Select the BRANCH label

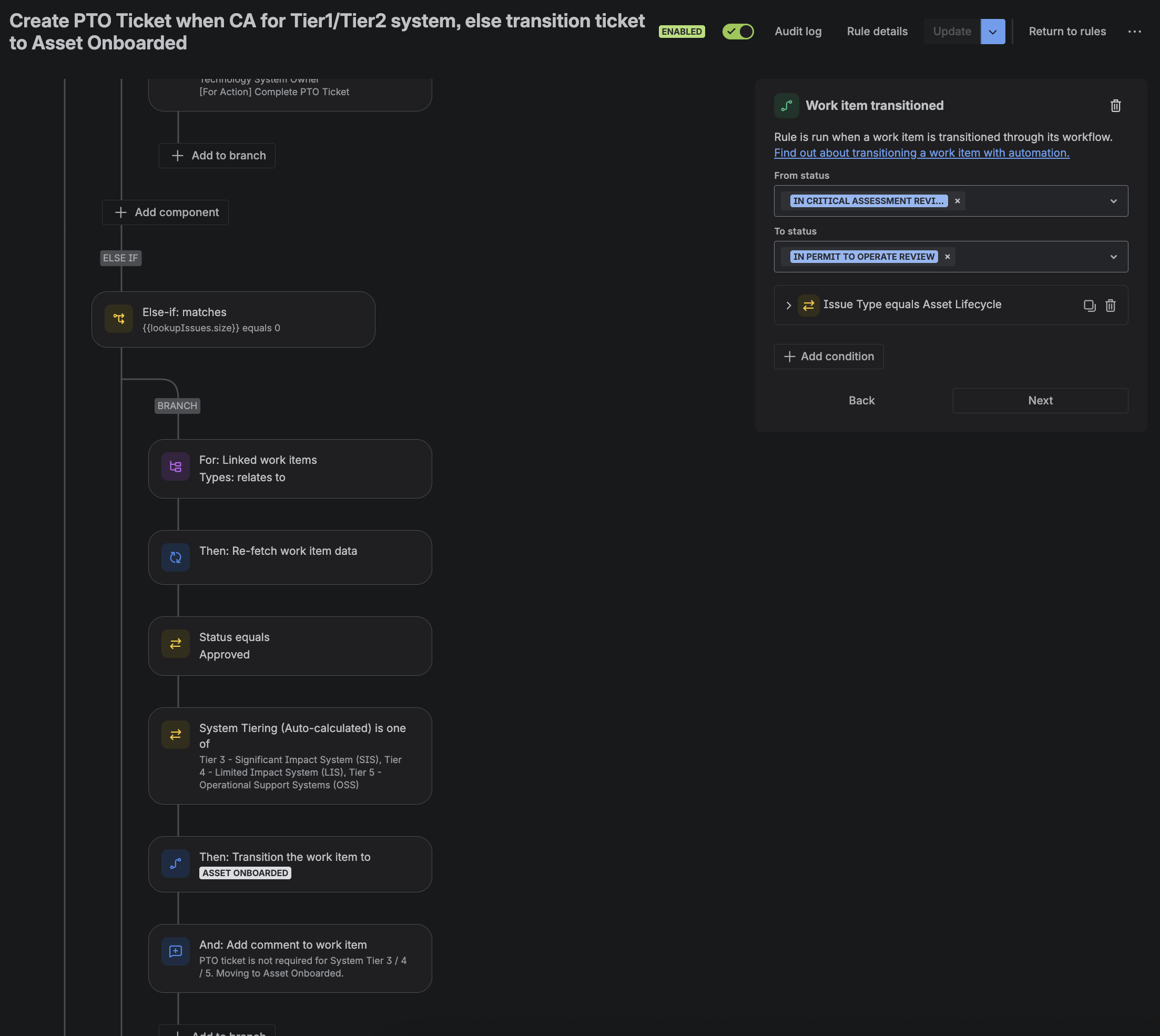pyautogui.click(x=177, y=406)
